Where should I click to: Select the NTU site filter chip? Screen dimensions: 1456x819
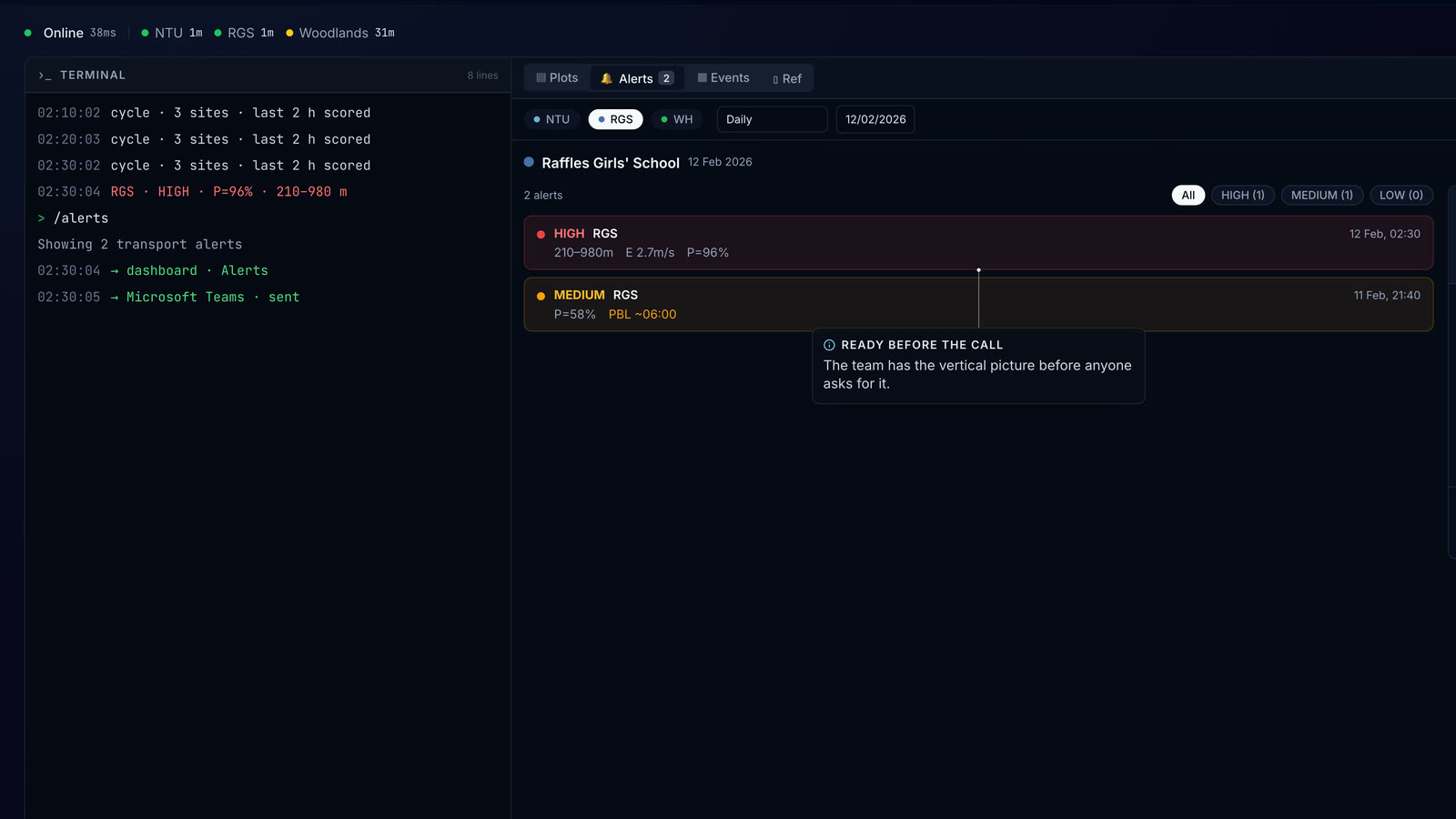[x=551, y=119]
